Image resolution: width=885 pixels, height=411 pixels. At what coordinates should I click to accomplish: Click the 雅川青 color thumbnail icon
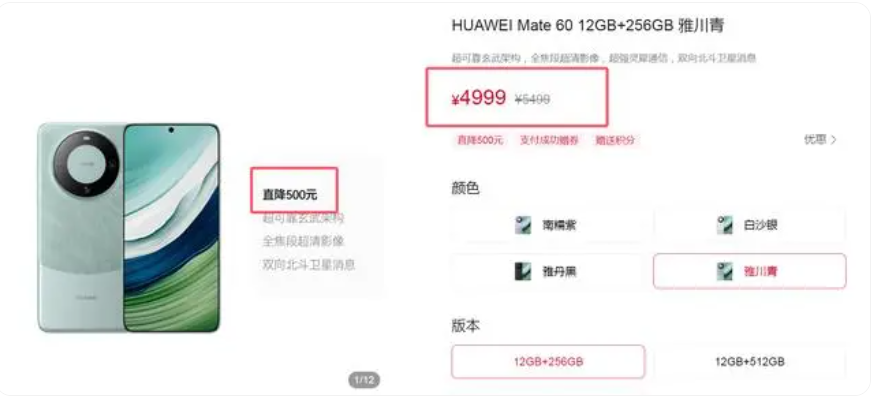click(x=725, y=272)
